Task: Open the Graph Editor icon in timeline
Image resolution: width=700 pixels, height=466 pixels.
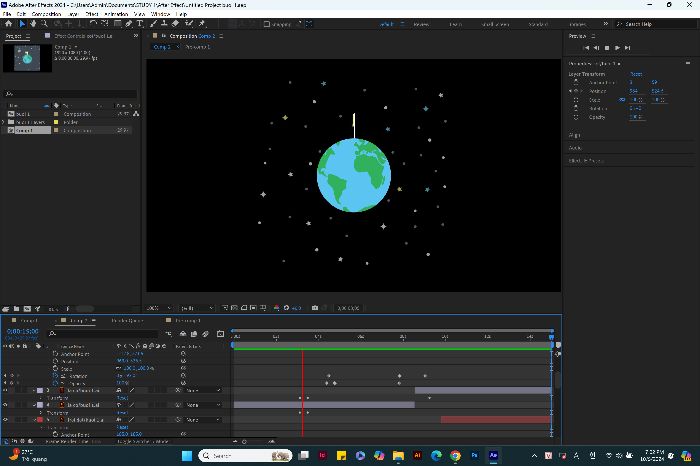Action: tap(221, 334)
